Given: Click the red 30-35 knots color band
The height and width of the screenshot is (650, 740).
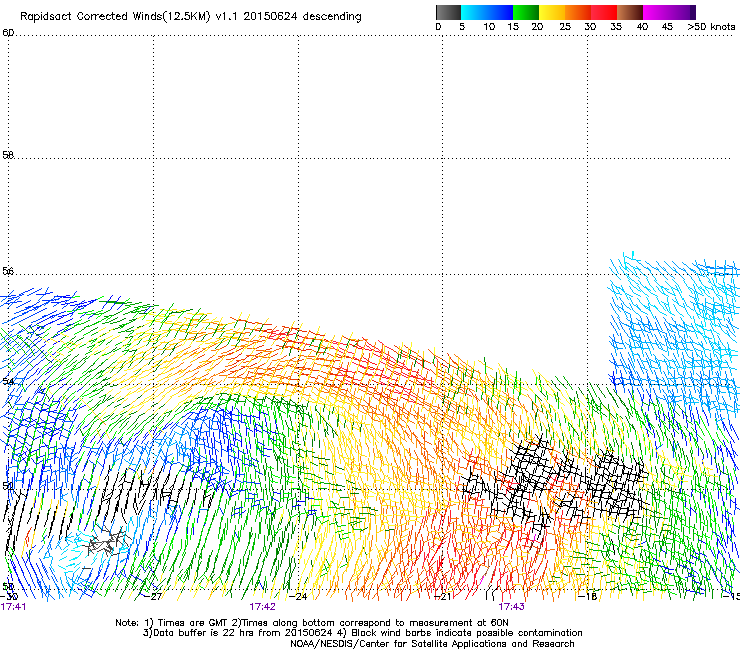Looking at the screenshot, I should [x=604, y=12].
